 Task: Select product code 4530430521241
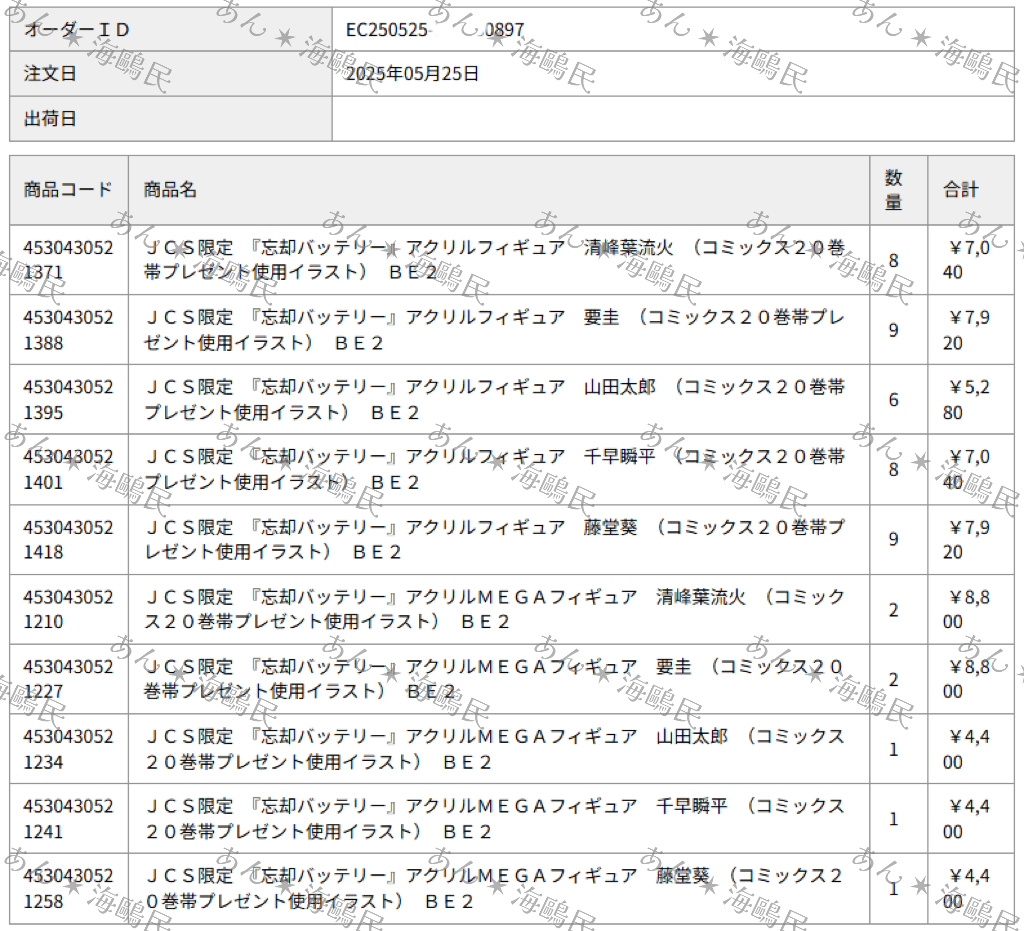pyautogui.click(x=69, y=819)
